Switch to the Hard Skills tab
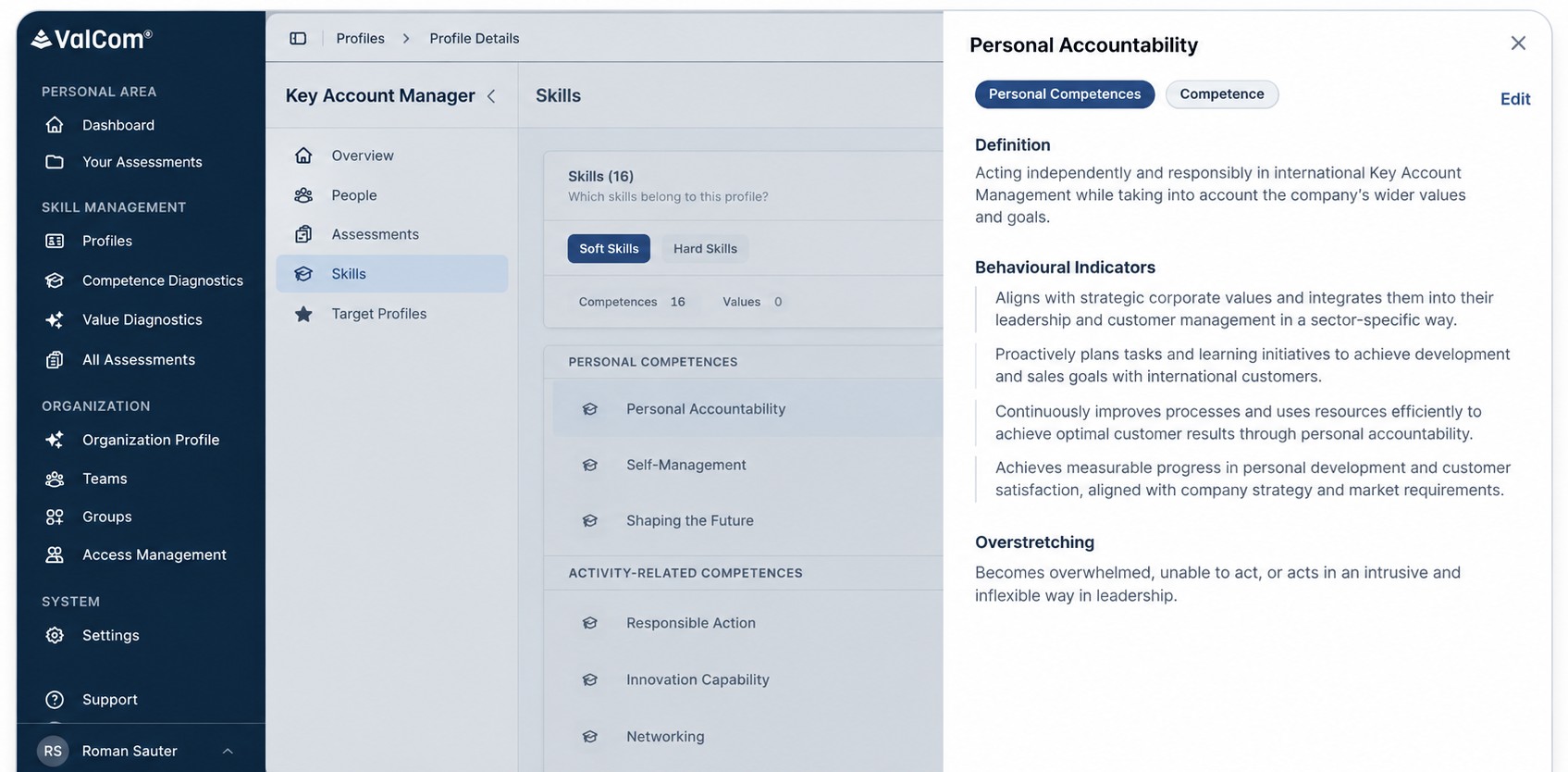Screen dimensions: 1568x772 pos(705,248)
